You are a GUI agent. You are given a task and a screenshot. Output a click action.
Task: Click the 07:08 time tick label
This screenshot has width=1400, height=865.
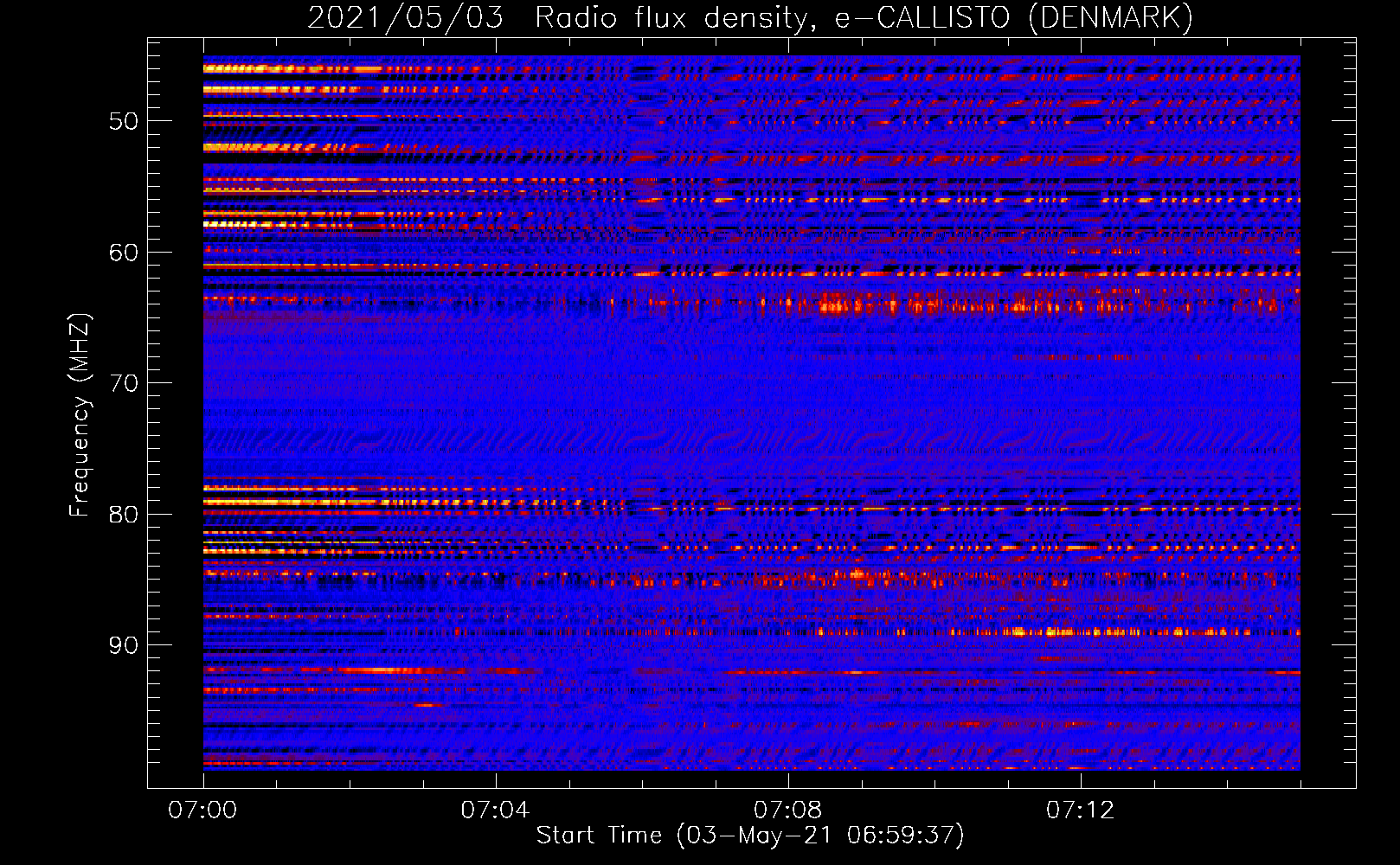pos(787,811)
